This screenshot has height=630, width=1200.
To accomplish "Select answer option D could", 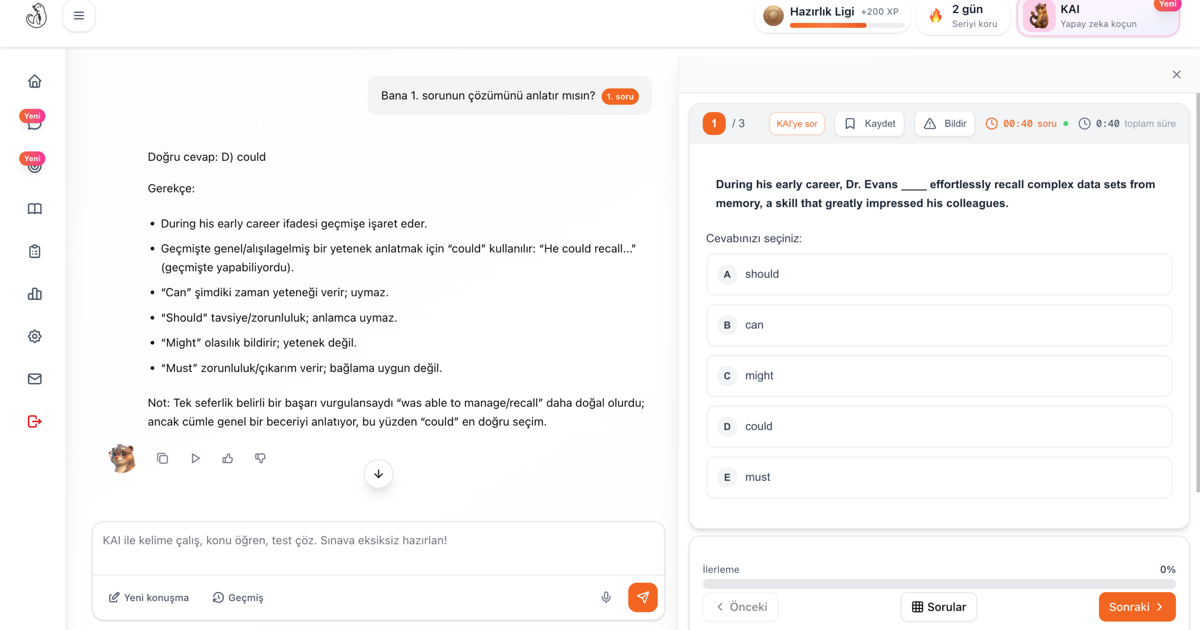I will point(939,426).
